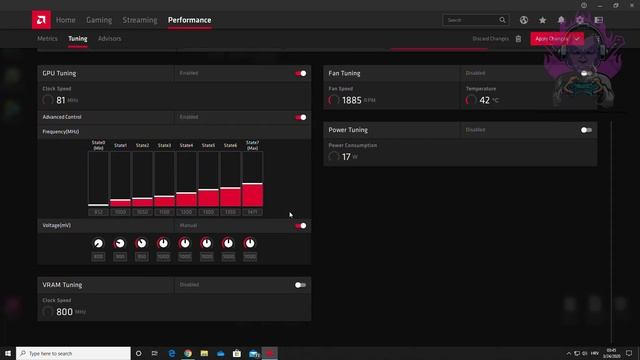Toggle the sidebar panel icon

click(x=599, y=20)
